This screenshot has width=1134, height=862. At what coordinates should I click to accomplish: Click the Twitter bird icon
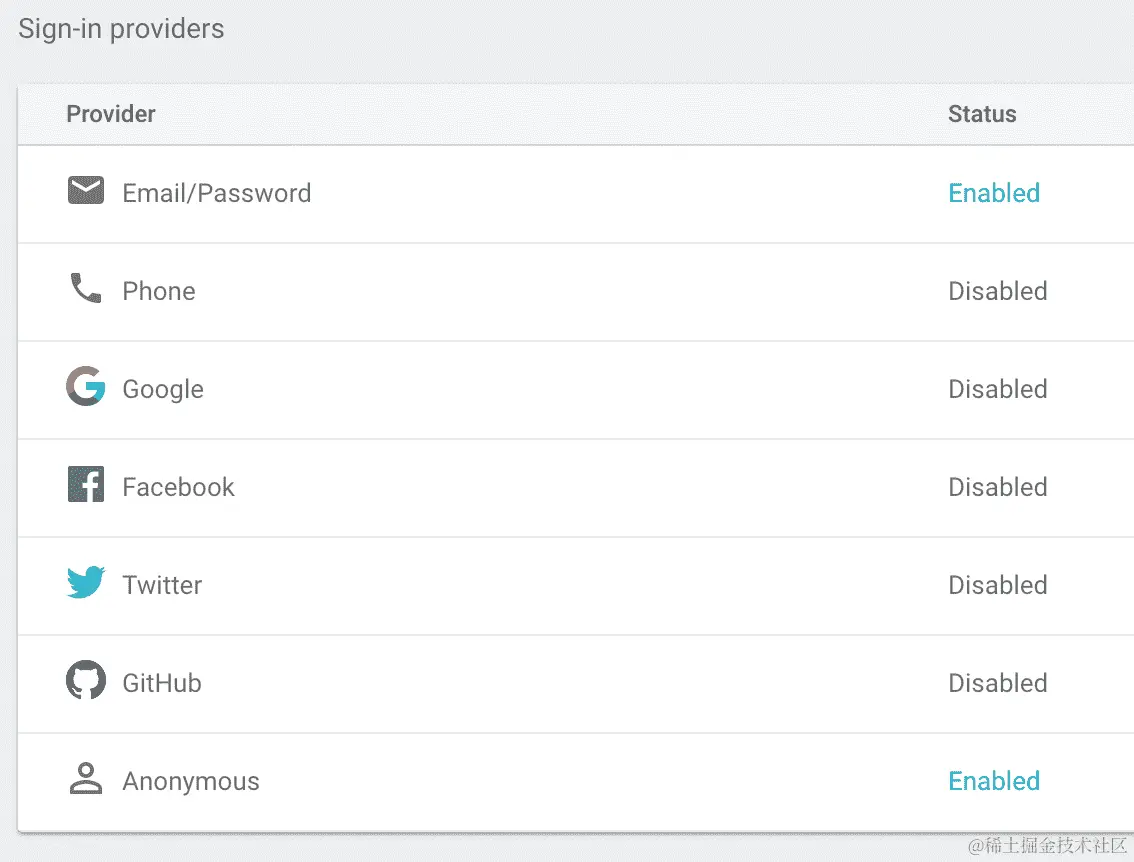pos(85,582)
